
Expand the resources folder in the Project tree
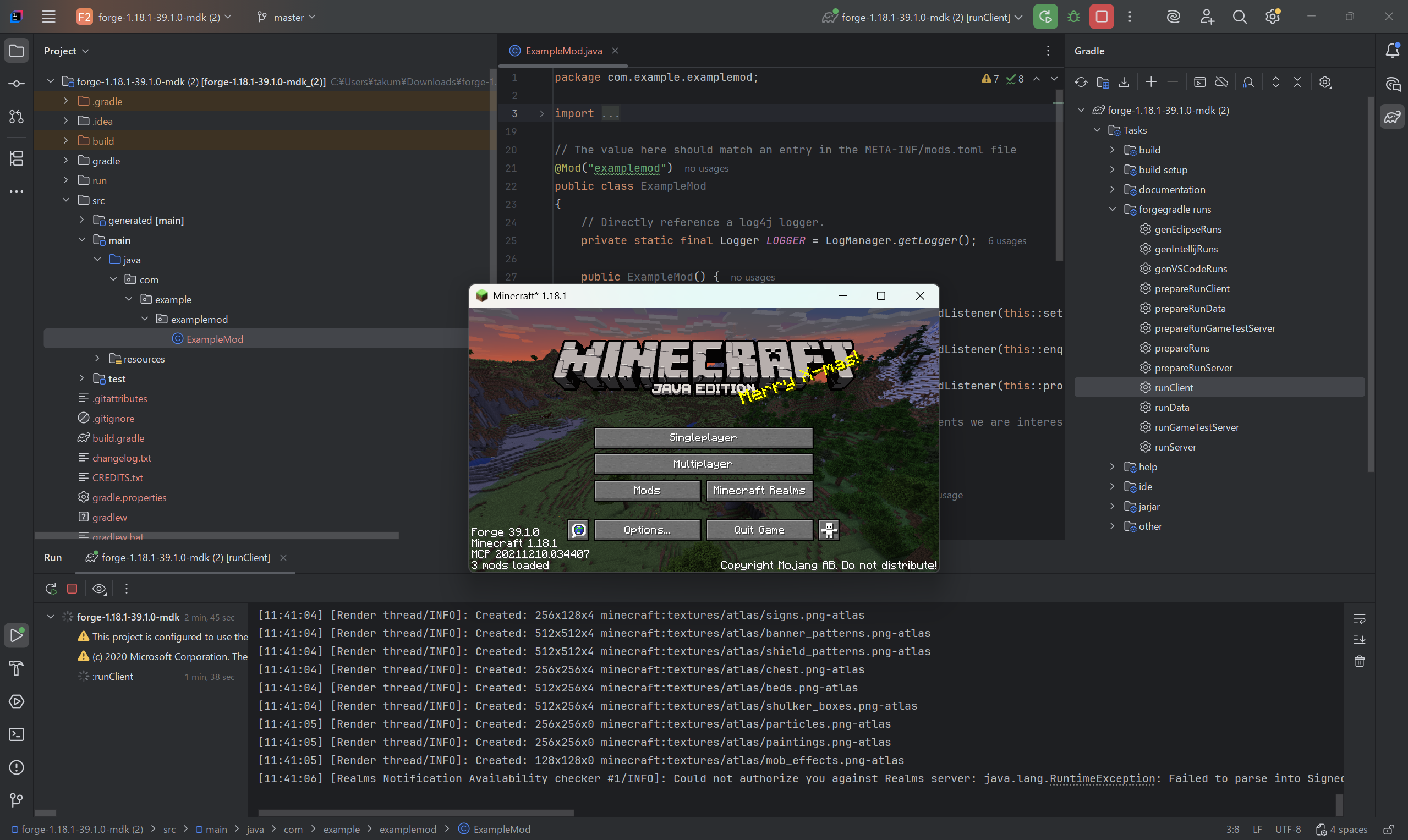97,358
